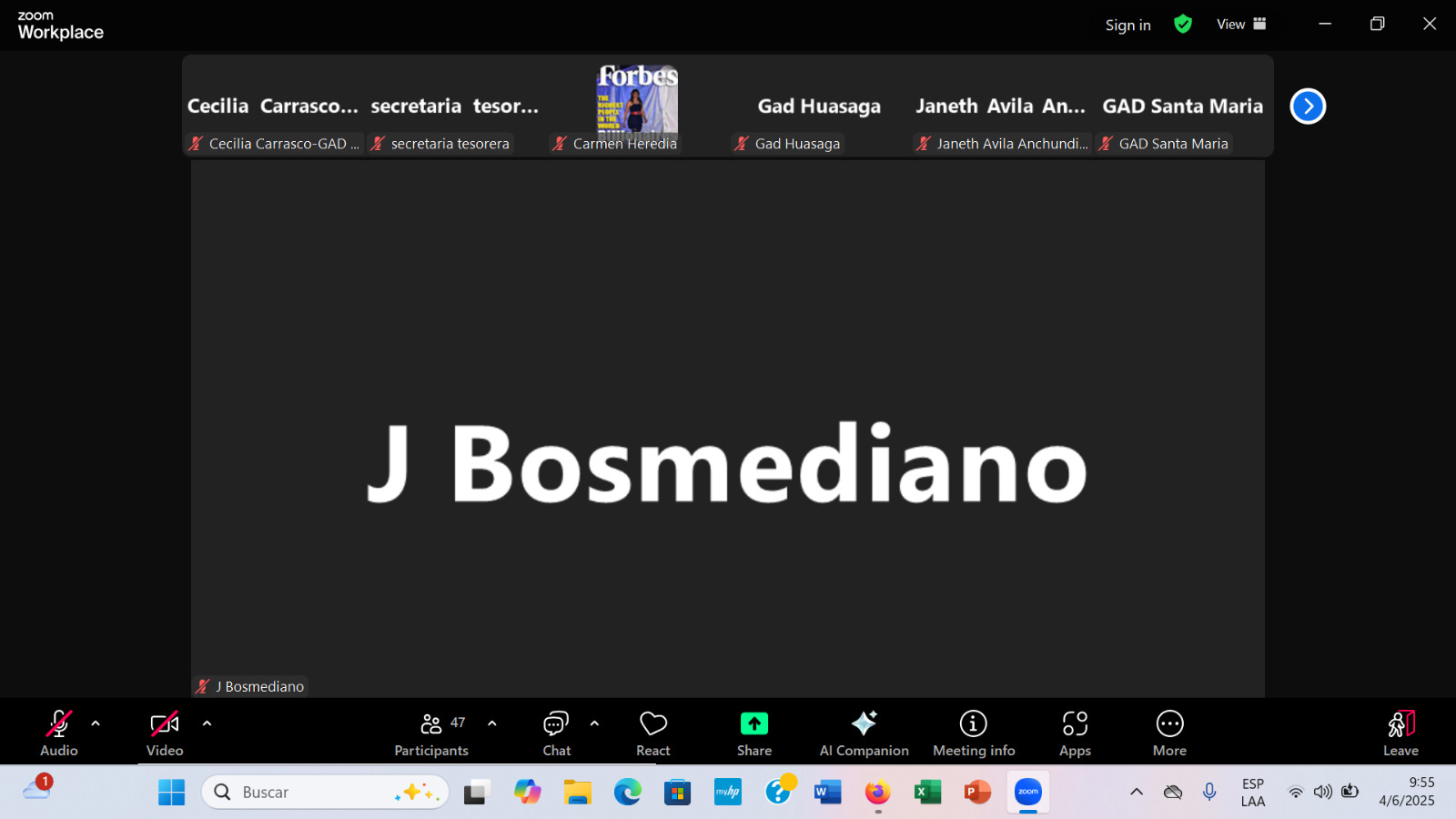
Task: Unmute the microphone Audio button
Action: (x=59, y=733)
